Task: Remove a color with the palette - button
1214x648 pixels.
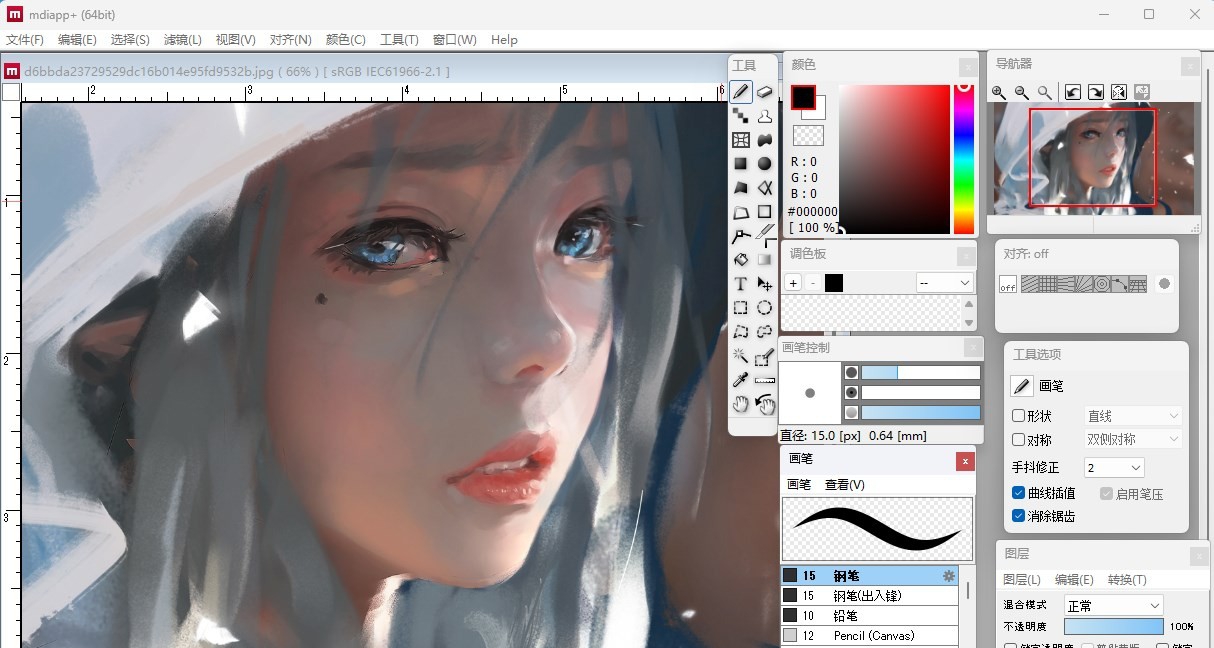Action: (x=813, y=283)
